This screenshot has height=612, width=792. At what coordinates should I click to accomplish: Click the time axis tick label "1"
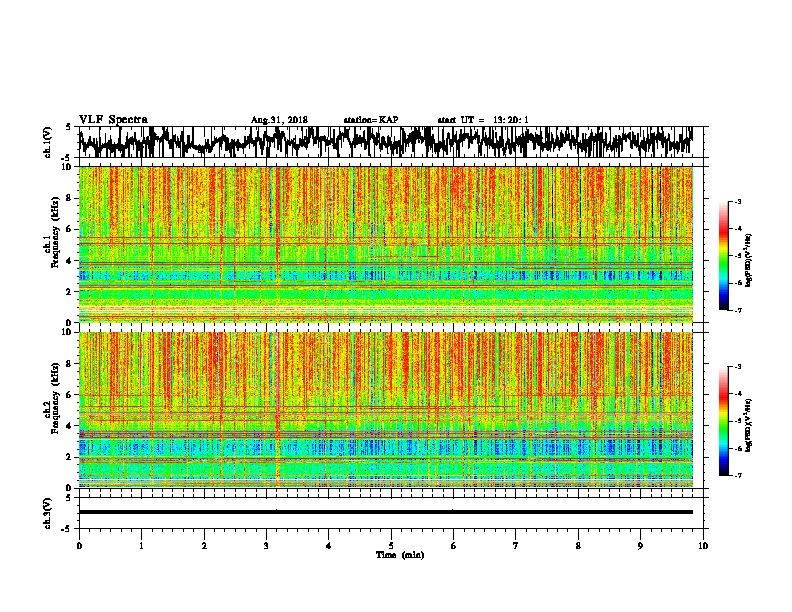tap(141, 546)
